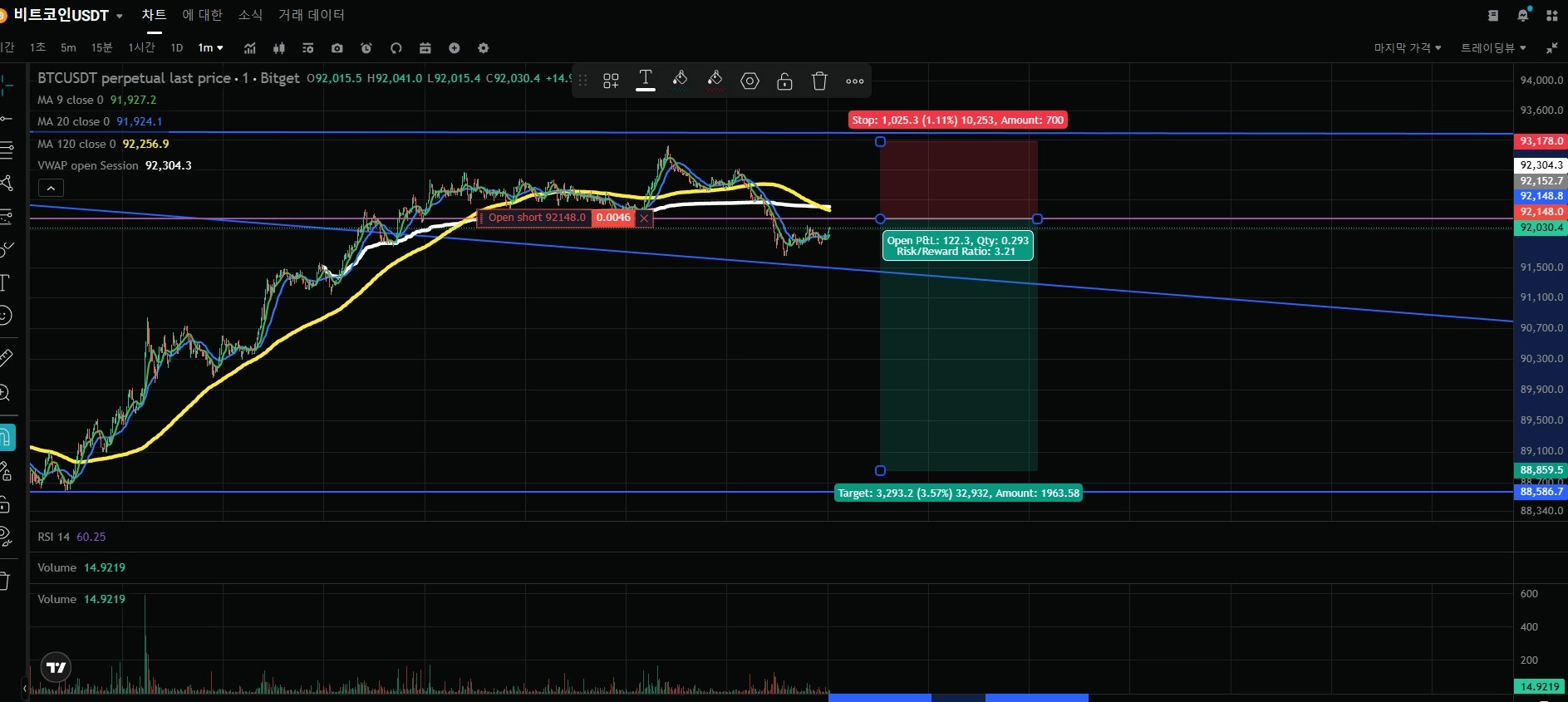Select the forecasting position tool in sidebar
1568x702 pixels.
[6, 217]
